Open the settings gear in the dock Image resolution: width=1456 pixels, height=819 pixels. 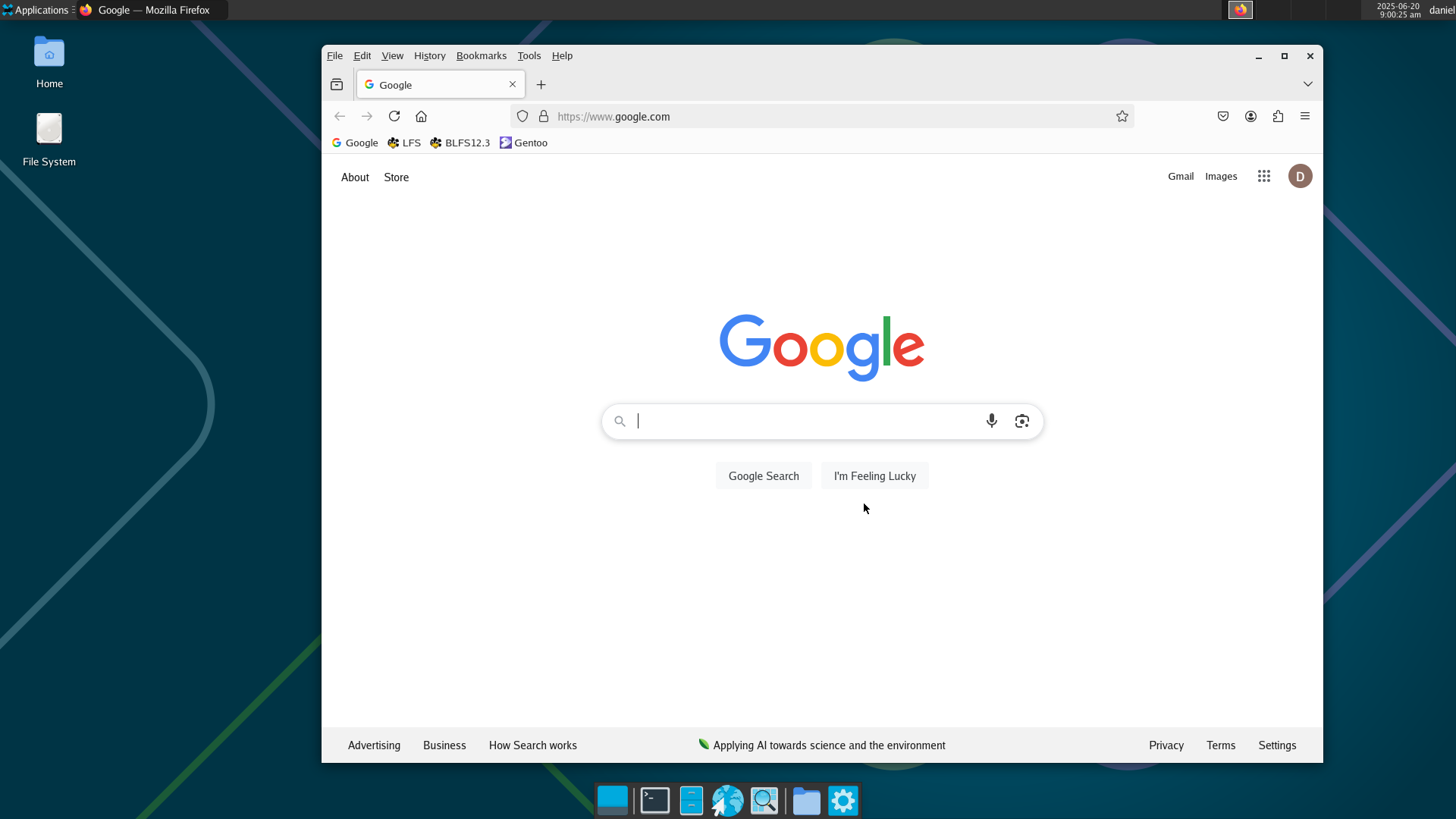click(x=843, y=801)
